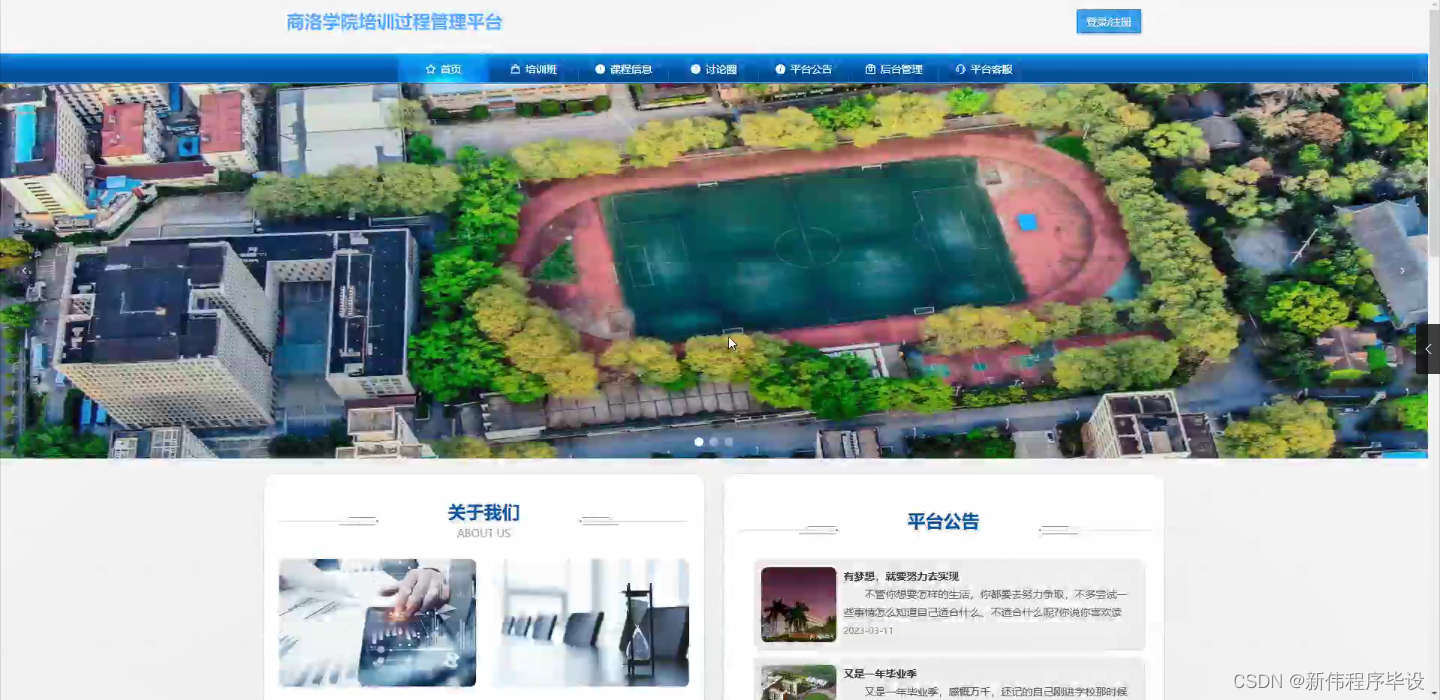The height and width of the screenshot is (700, 1440).
Task: Open the 首页 navigation tab
Action: tap(443, 69)
